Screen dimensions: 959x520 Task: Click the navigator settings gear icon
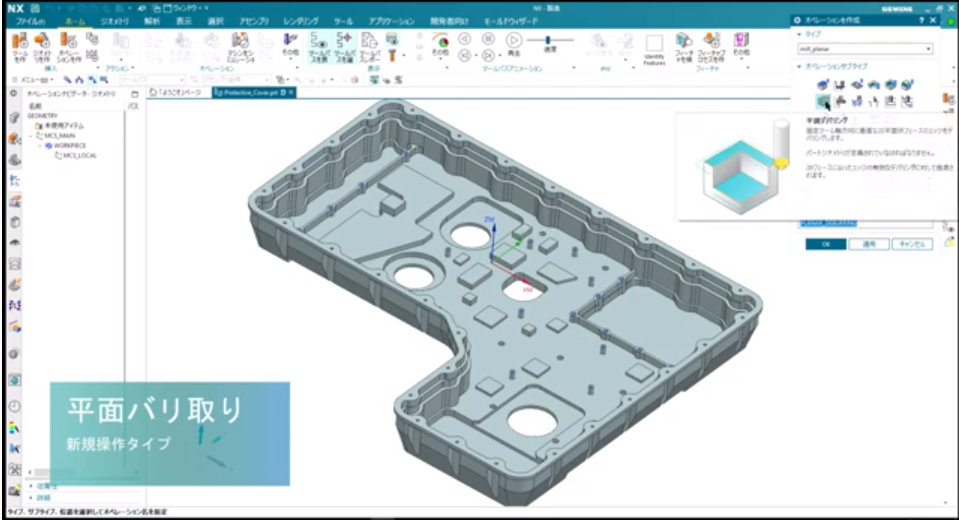pos(13,94)
